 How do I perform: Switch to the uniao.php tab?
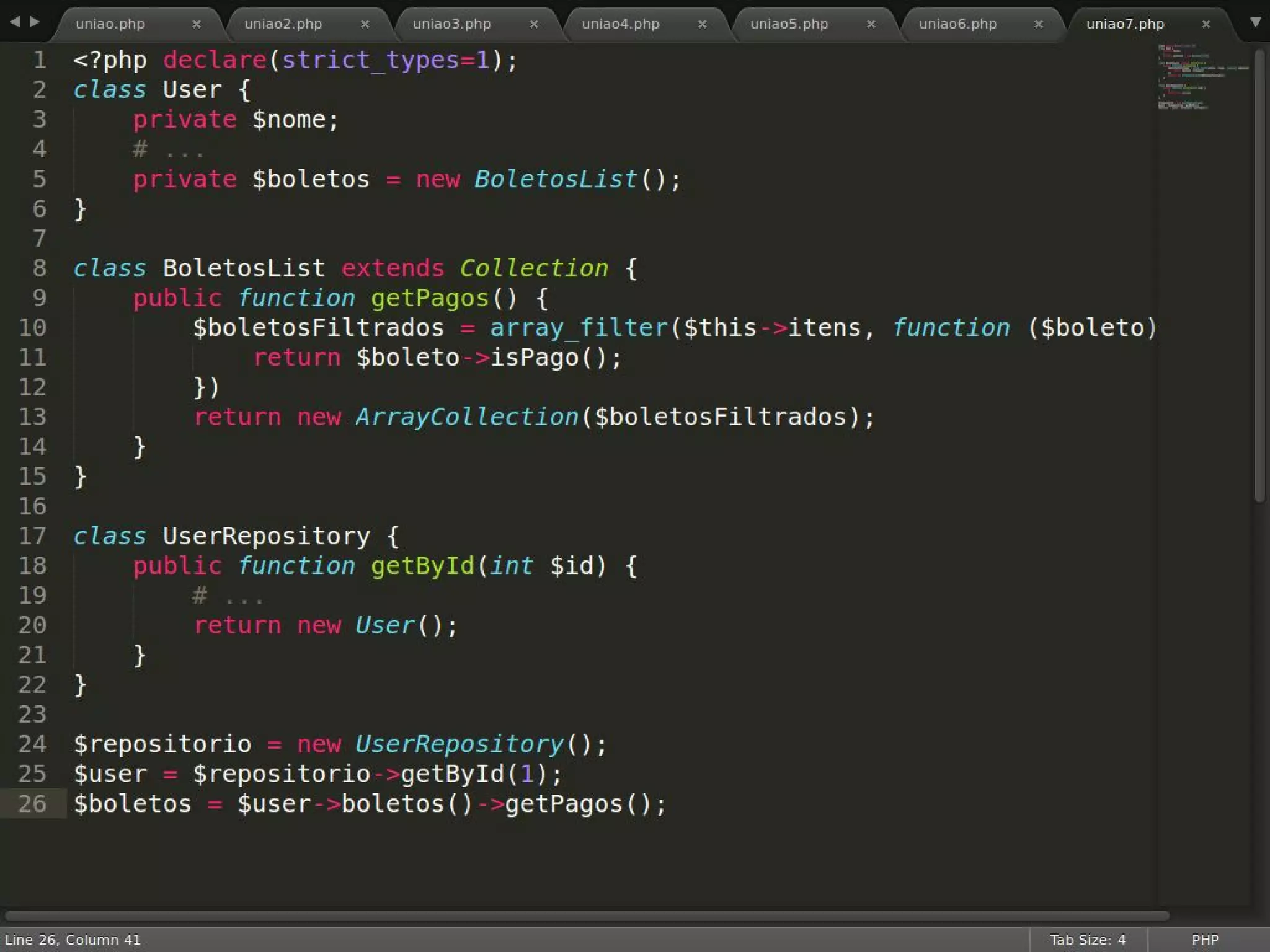click(x=110, y=24)
